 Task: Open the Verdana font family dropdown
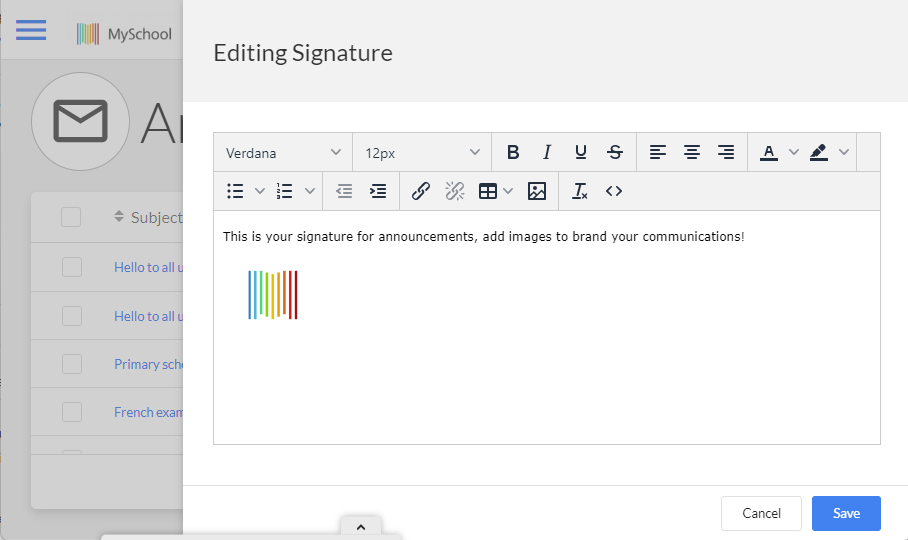tap(283, 153)
